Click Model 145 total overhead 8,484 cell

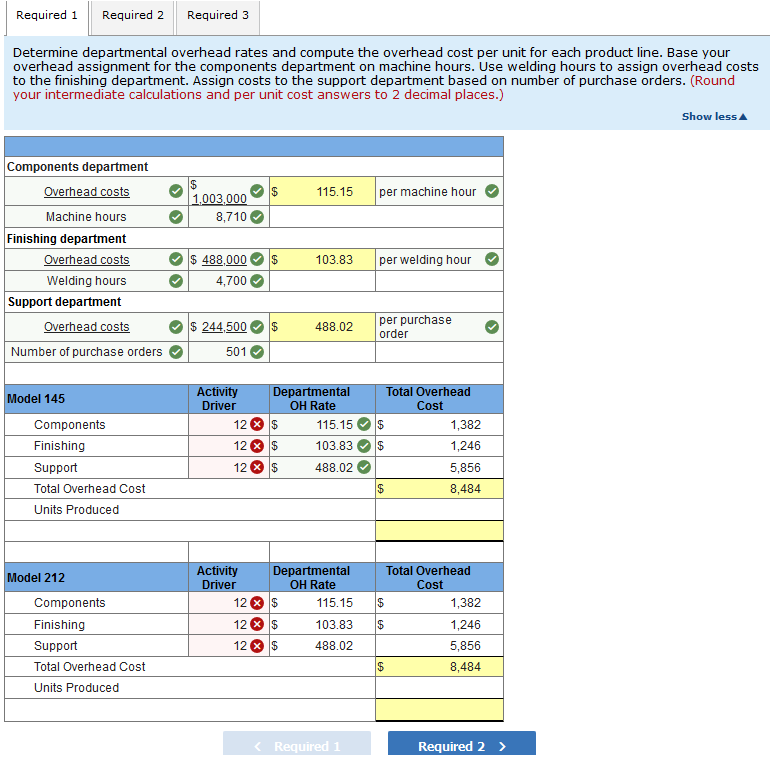439,489
